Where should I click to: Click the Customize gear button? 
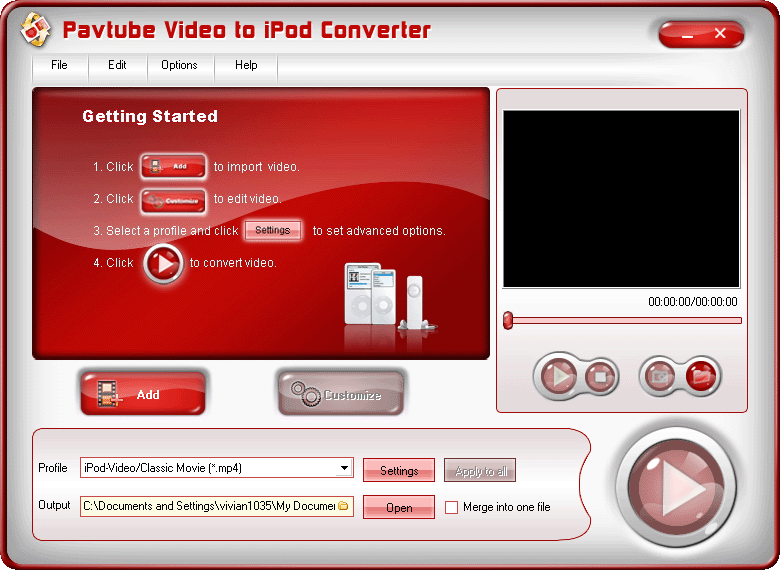pos(341,394)
